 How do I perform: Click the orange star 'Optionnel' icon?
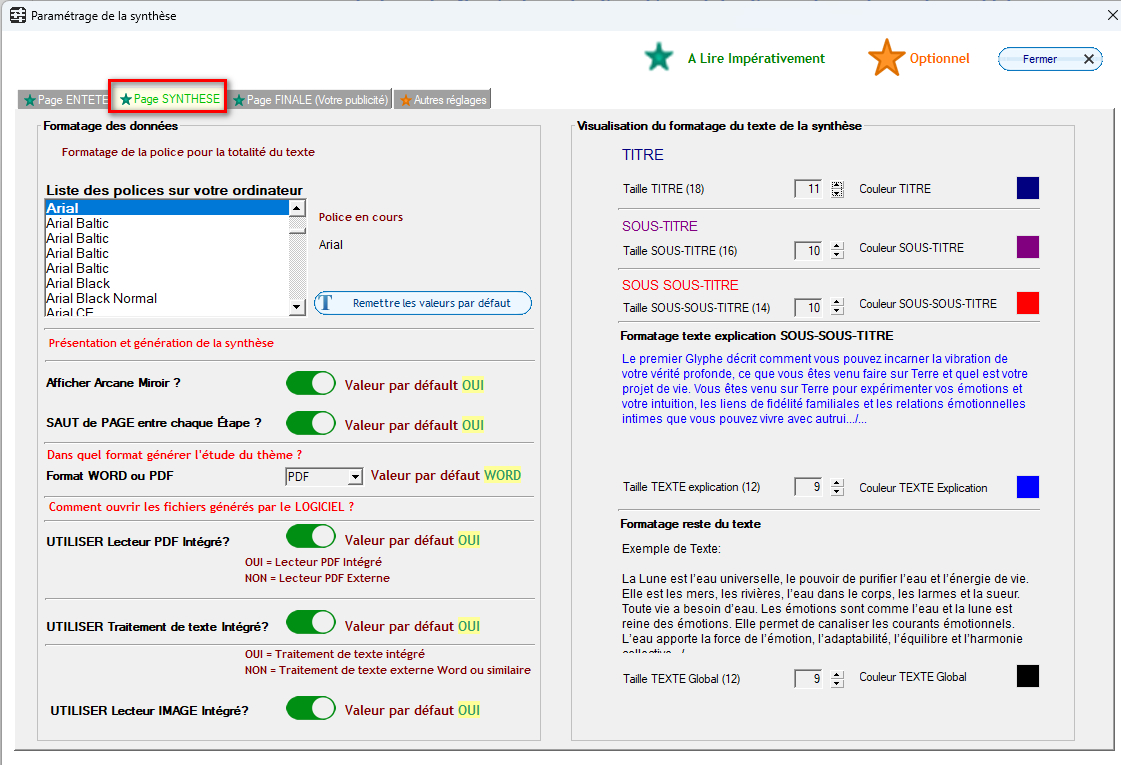pyautogui.click(x=886, y=58)
